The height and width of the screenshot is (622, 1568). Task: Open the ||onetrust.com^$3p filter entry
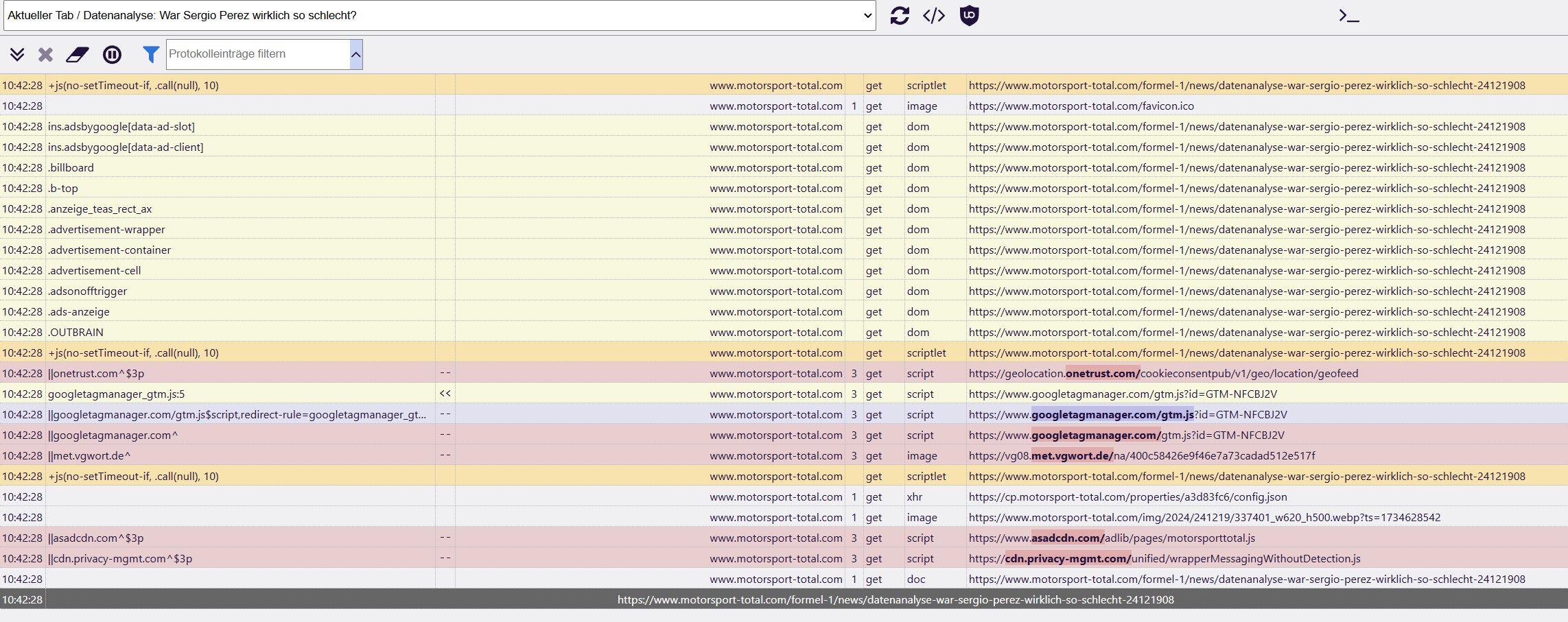pos(96,373)
